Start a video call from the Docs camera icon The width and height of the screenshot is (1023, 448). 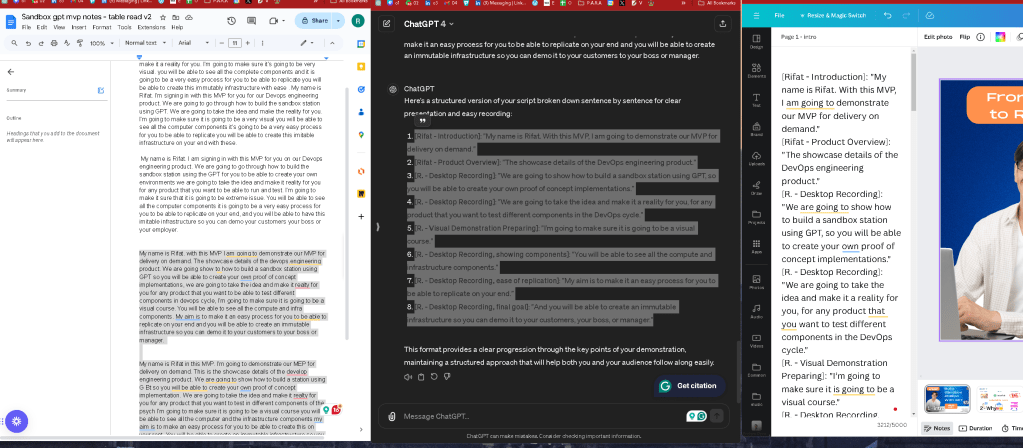point(274,21)
